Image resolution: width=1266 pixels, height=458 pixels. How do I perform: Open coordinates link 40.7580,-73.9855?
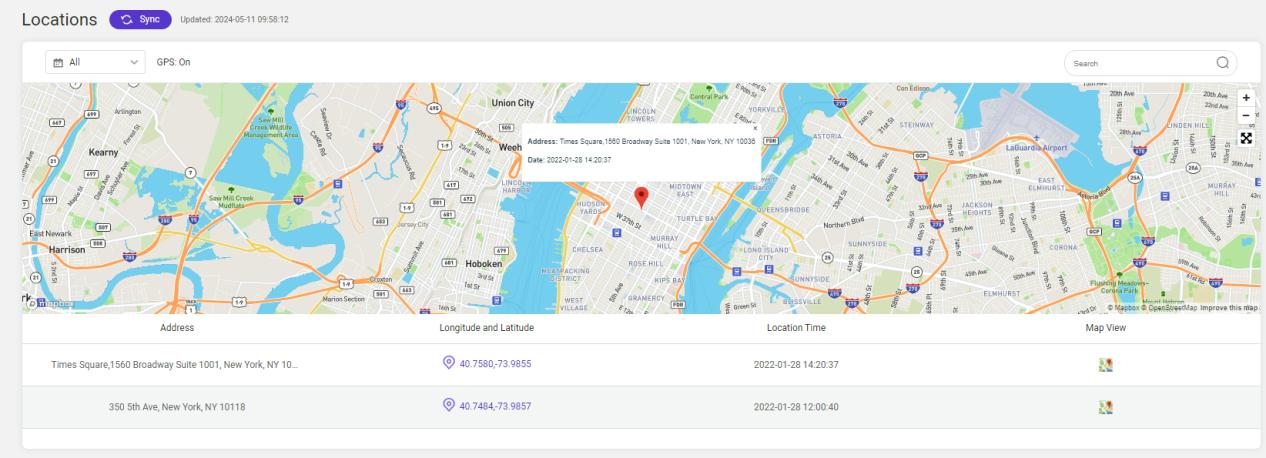(495, 364)
